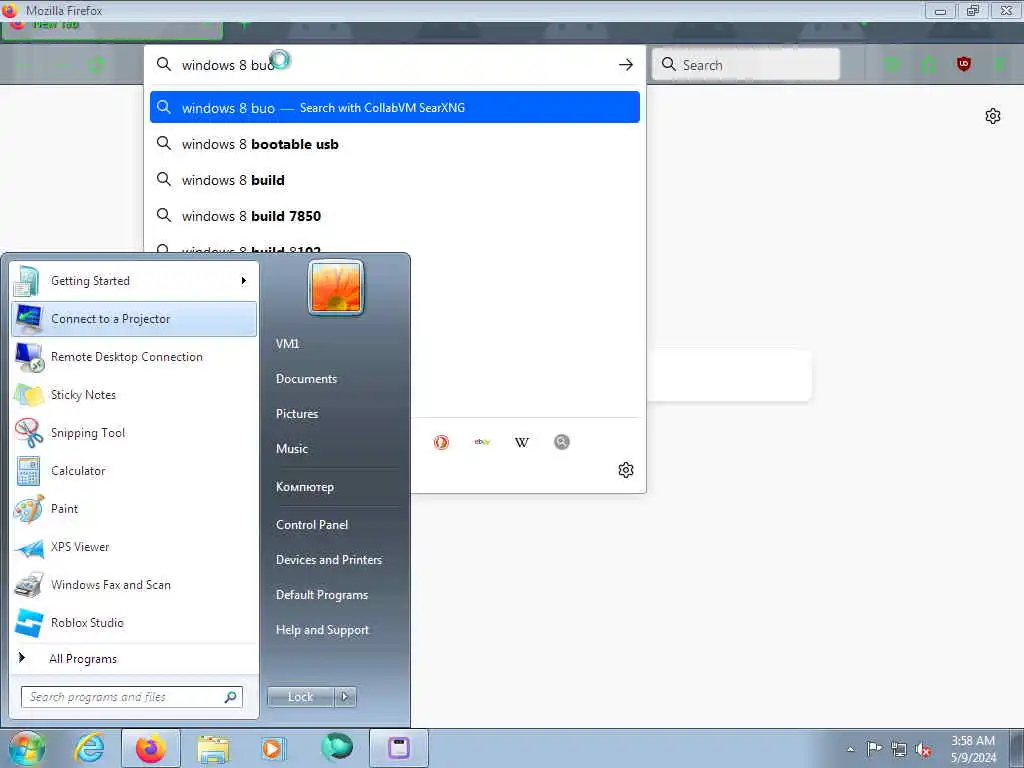Focus the Search programs and files box
1024x768 pixels.
click(132, 697)
